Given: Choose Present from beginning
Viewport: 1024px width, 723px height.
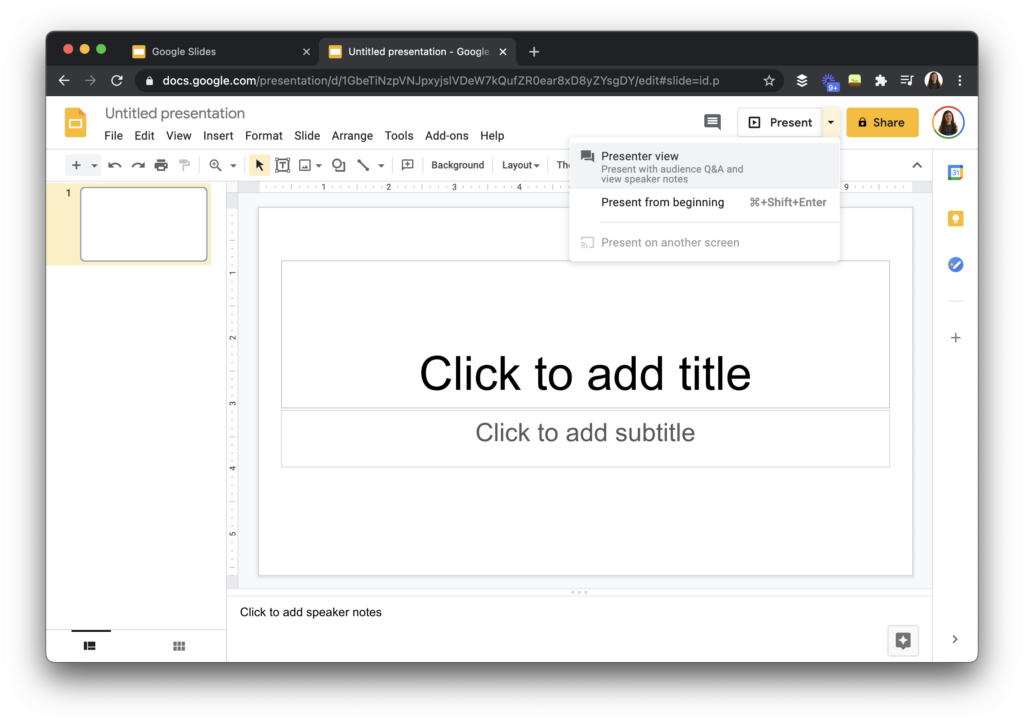Looking at the screenshot, I should pyautogui.click(x=663, y=202).
